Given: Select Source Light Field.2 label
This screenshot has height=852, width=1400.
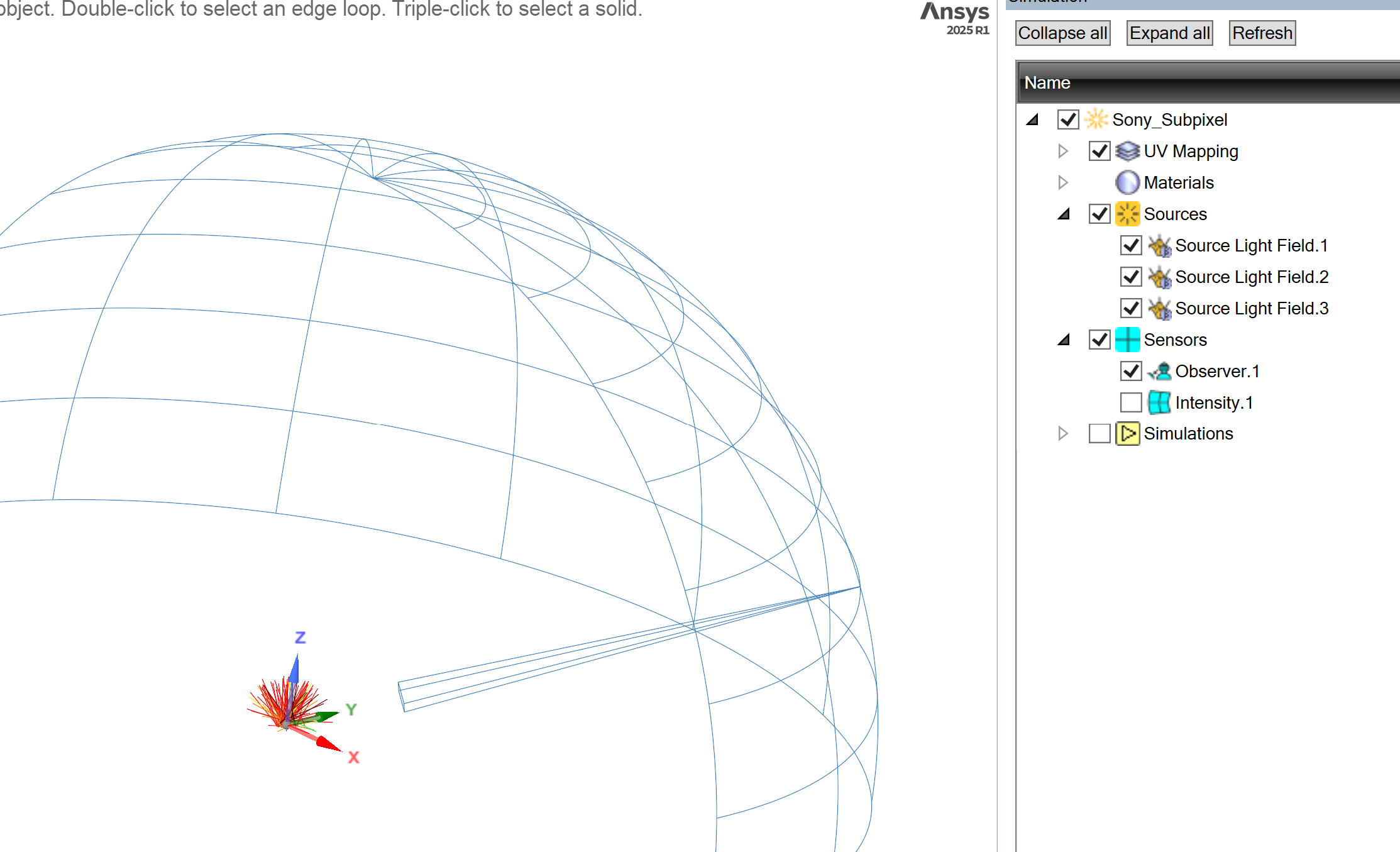Looking at the screenshot, I should tap(1252, 277).
